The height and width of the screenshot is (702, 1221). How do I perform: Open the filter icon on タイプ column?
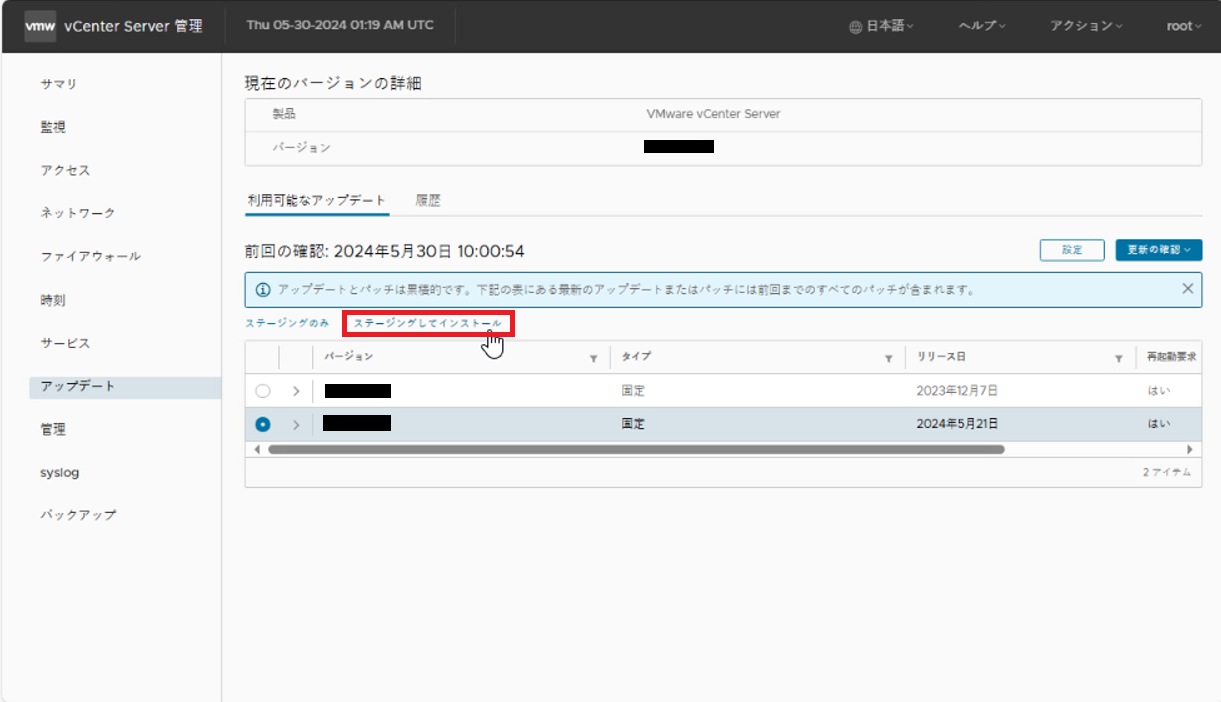click(x=888, y=357)
